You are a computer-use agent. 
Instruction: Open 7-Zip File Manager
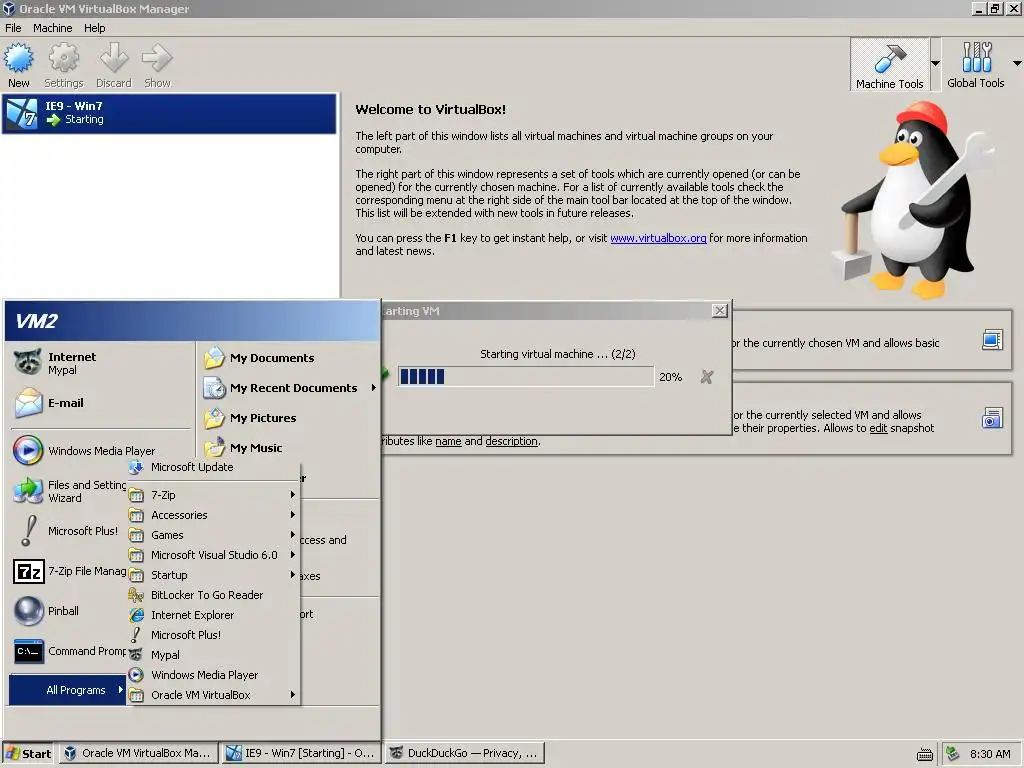(x=69, y=571)
